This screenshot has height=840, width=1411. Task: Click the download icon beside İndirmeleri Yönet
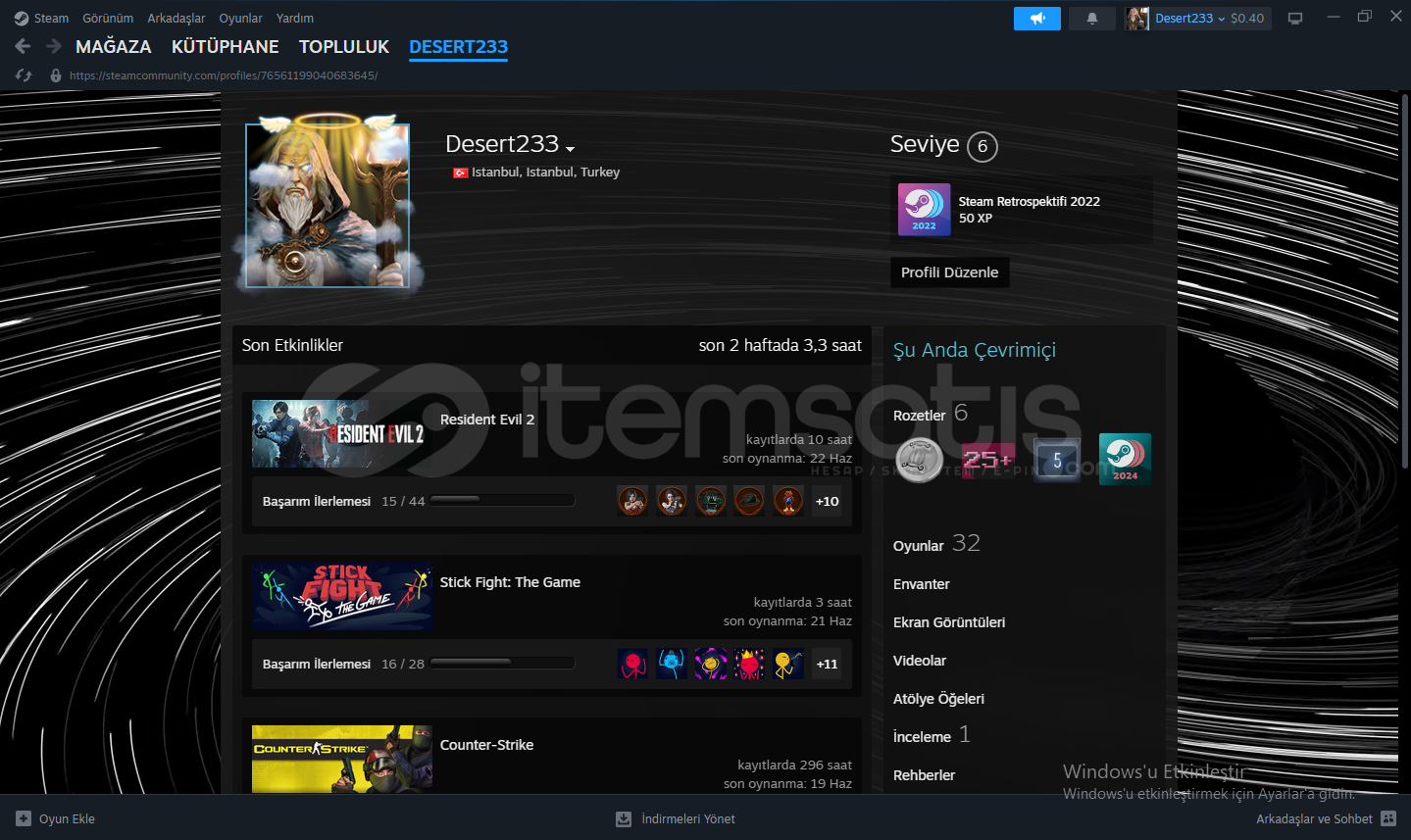point(624,818)
